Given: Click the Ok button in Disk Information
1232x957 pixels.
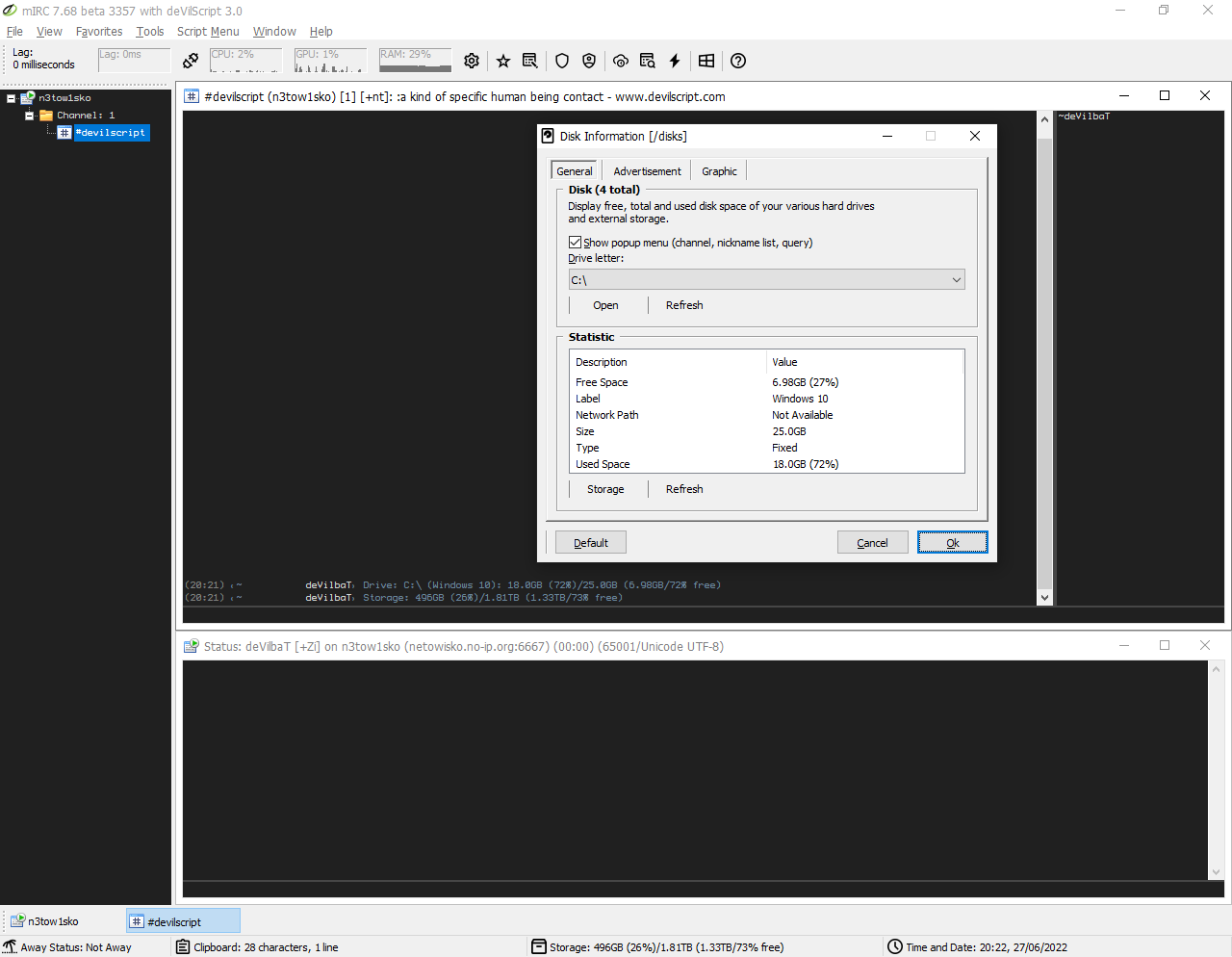Looking at the screenshot, I should 952,543.
